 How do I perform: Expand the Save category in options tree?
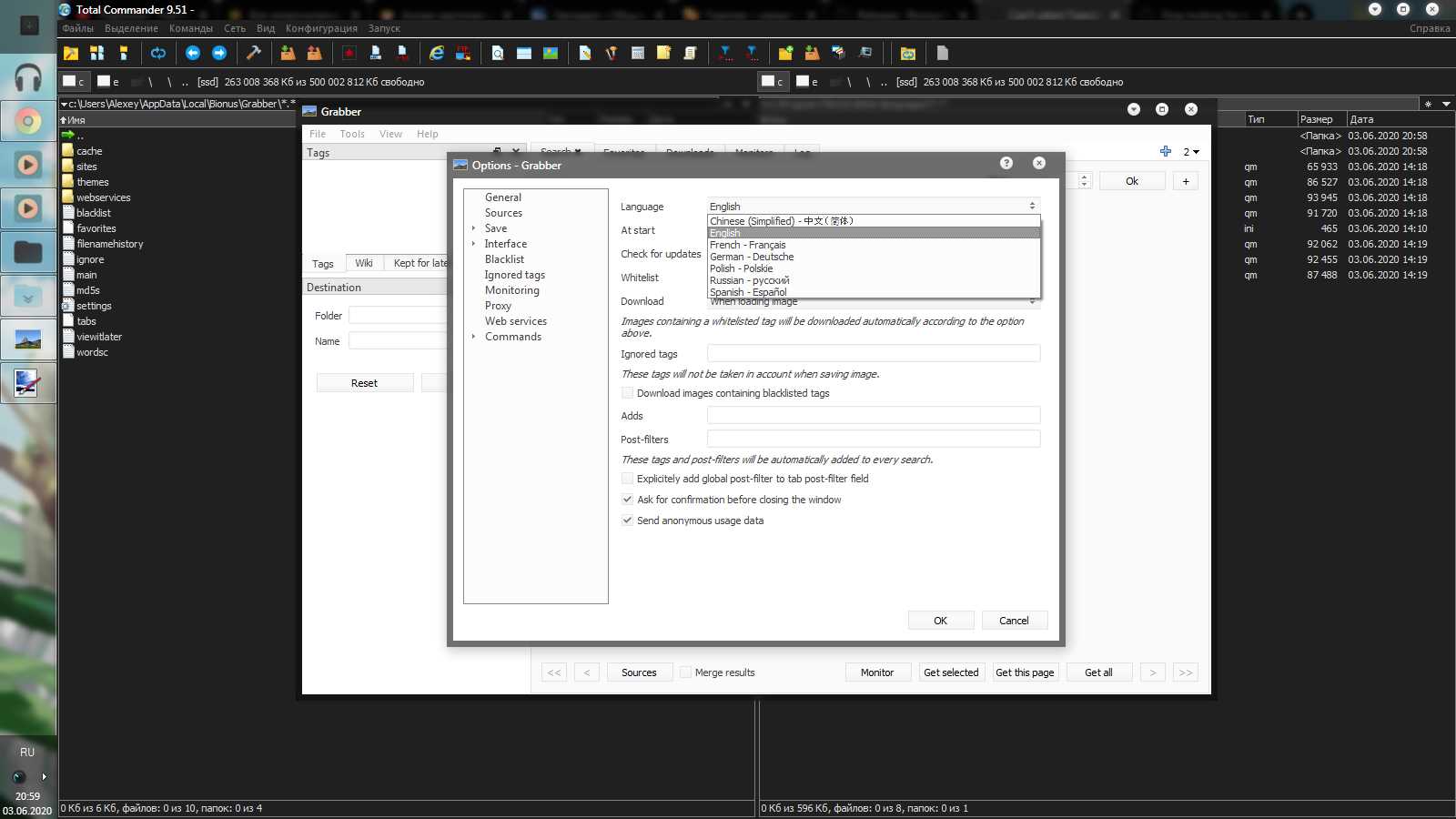pyautogui.click(x=473, y=228)
